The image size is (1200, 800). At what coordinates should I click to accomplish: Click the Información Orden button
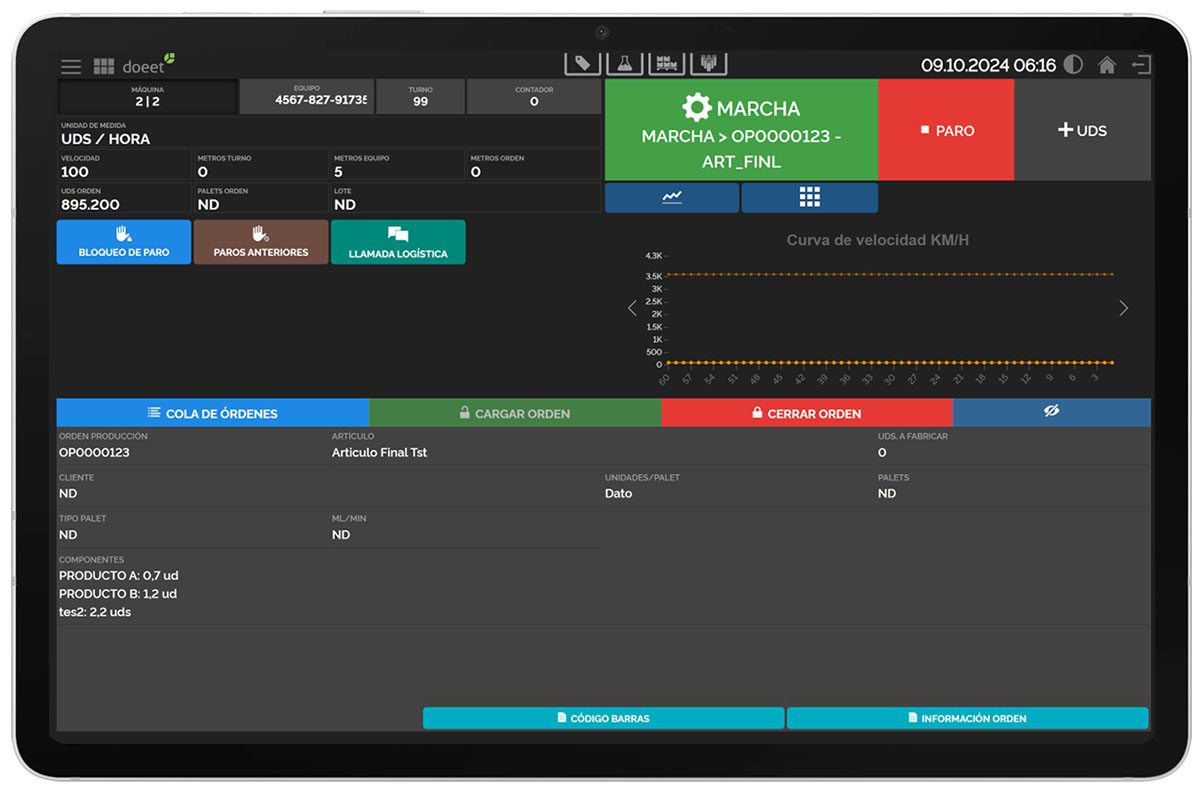967,718
